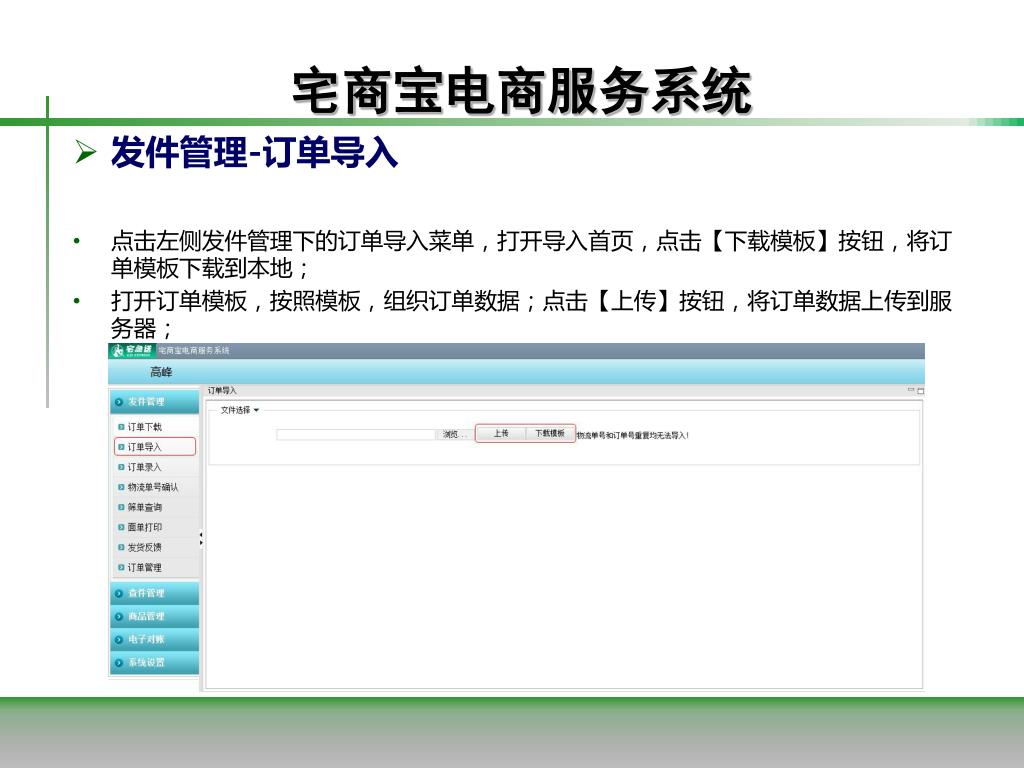Click the 上传 upload button
The image size is (1024, 768).
click(x=501, y=434)
